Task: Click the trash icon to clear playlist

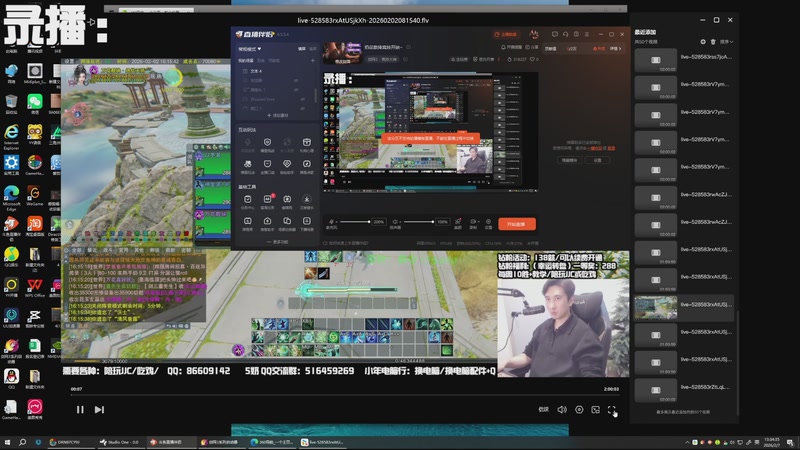Action: point(713,42)
